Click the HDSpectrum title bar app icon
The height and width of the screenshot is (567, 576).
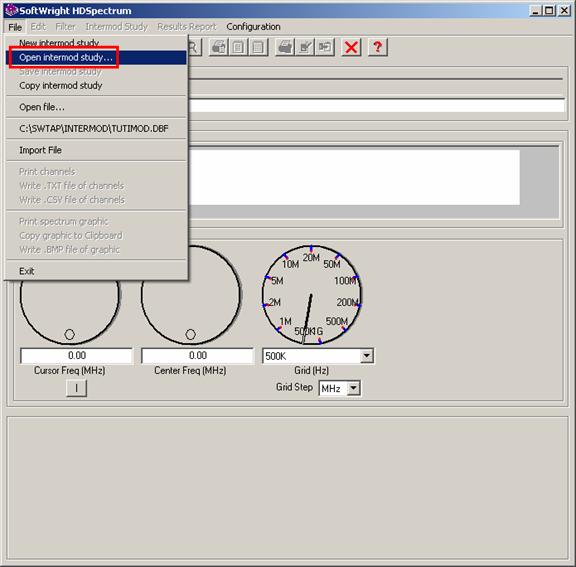coord(11,10)
